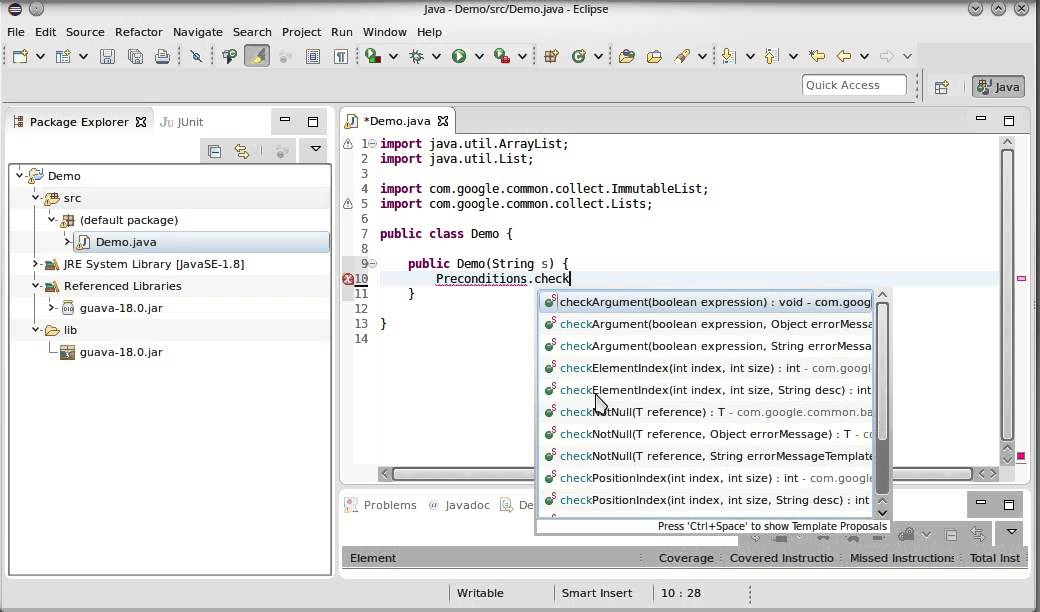Choose checkPositionIndex(int index, int size) proposal
The image size is (1040, 612).
point(708,478)
